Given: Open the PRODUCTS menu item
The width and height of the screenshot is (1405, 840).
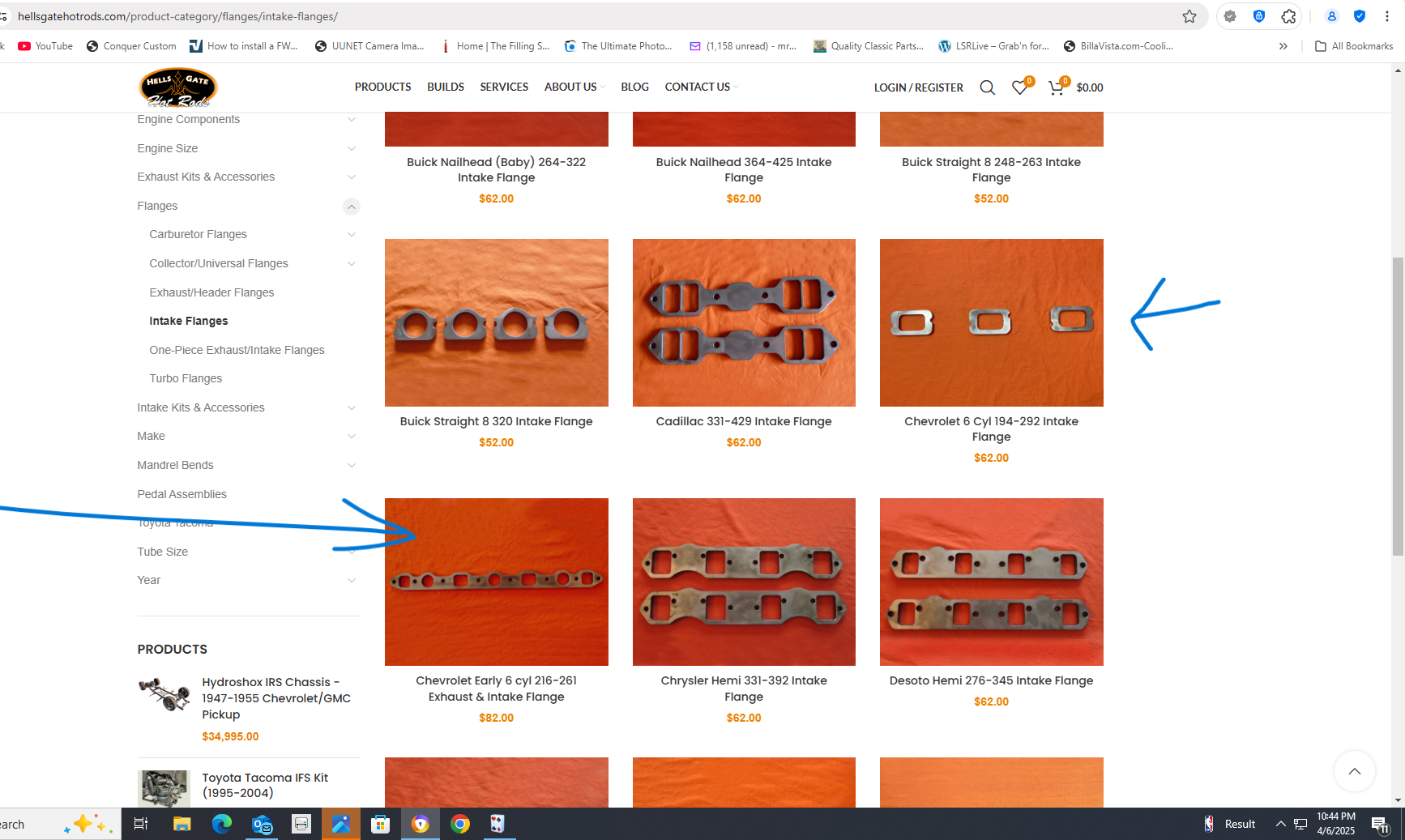Looking at the screenshot, I should (382, 87).
